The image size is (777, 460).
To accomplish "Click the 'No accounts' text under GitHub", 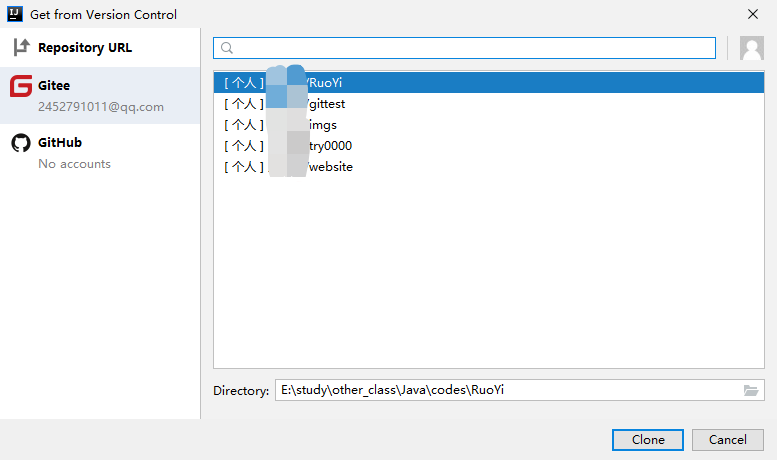I will pyautogui.click(x=74, y=164).
